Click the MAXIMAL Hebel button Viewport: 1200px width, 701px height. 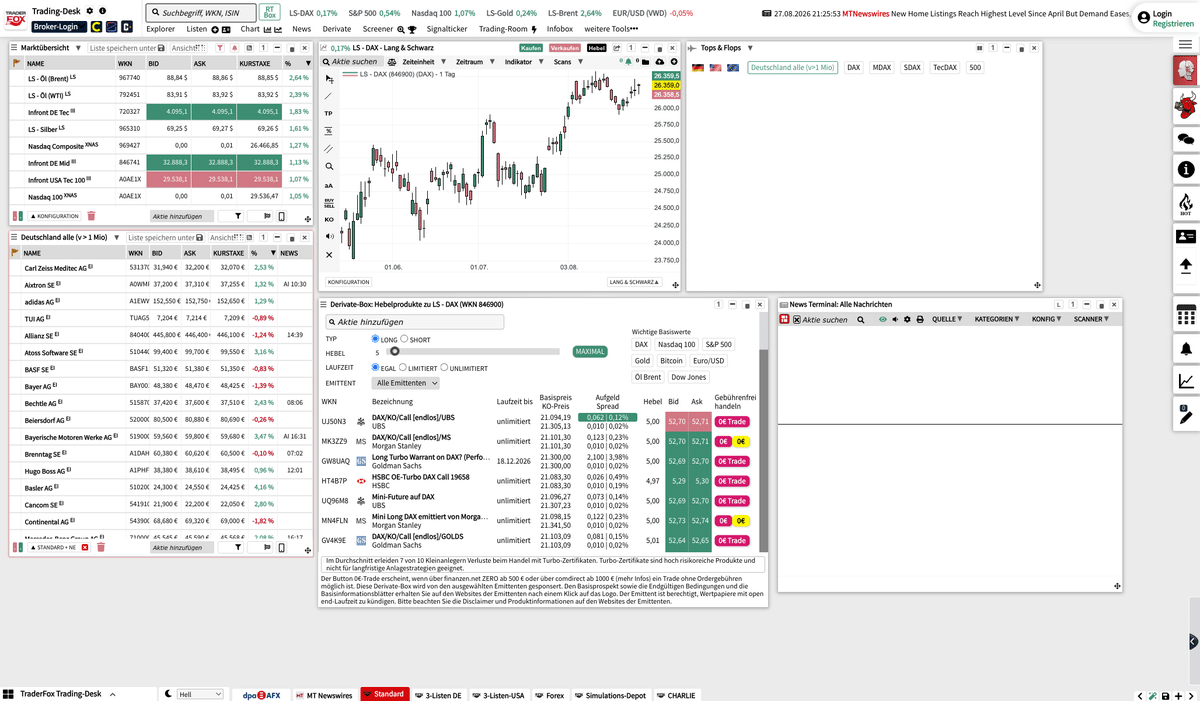(x=590, y=352)
